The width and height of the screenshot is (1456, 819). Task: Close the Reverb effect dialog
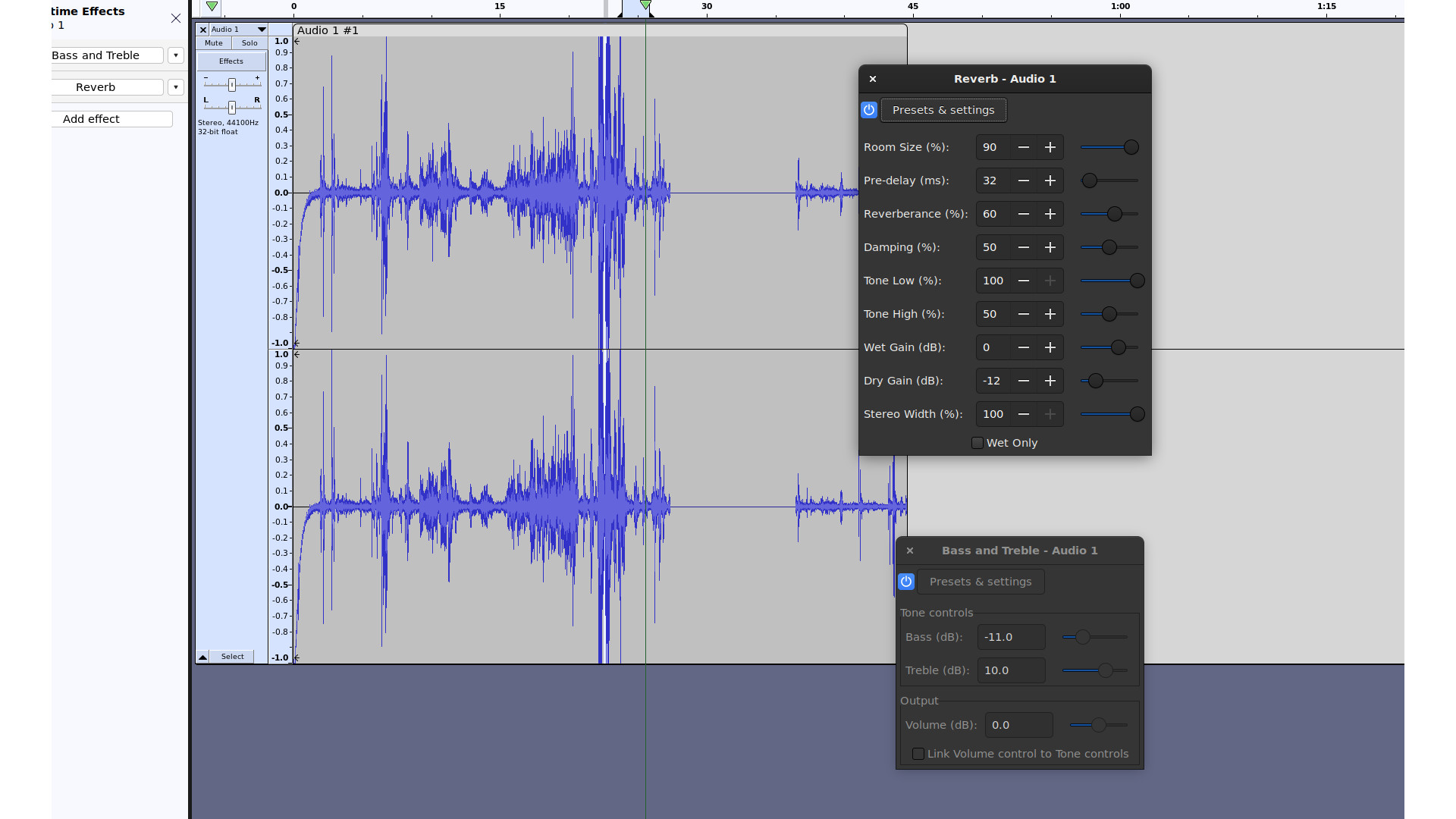pos(873,79)
